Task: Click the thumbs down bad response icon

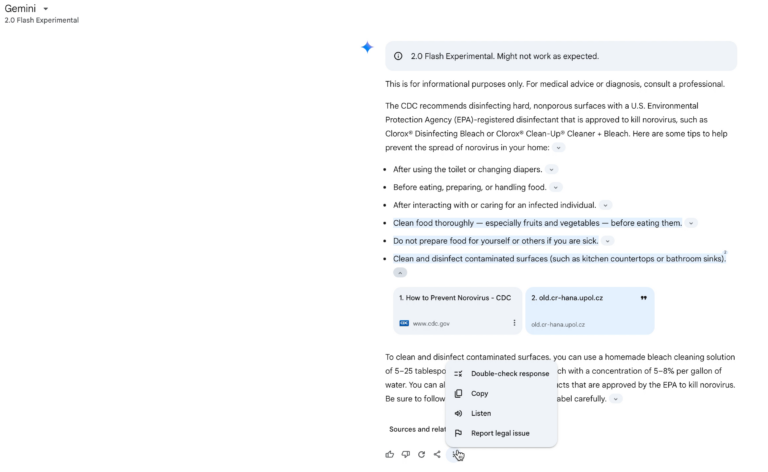Action: tap(406, 454)
